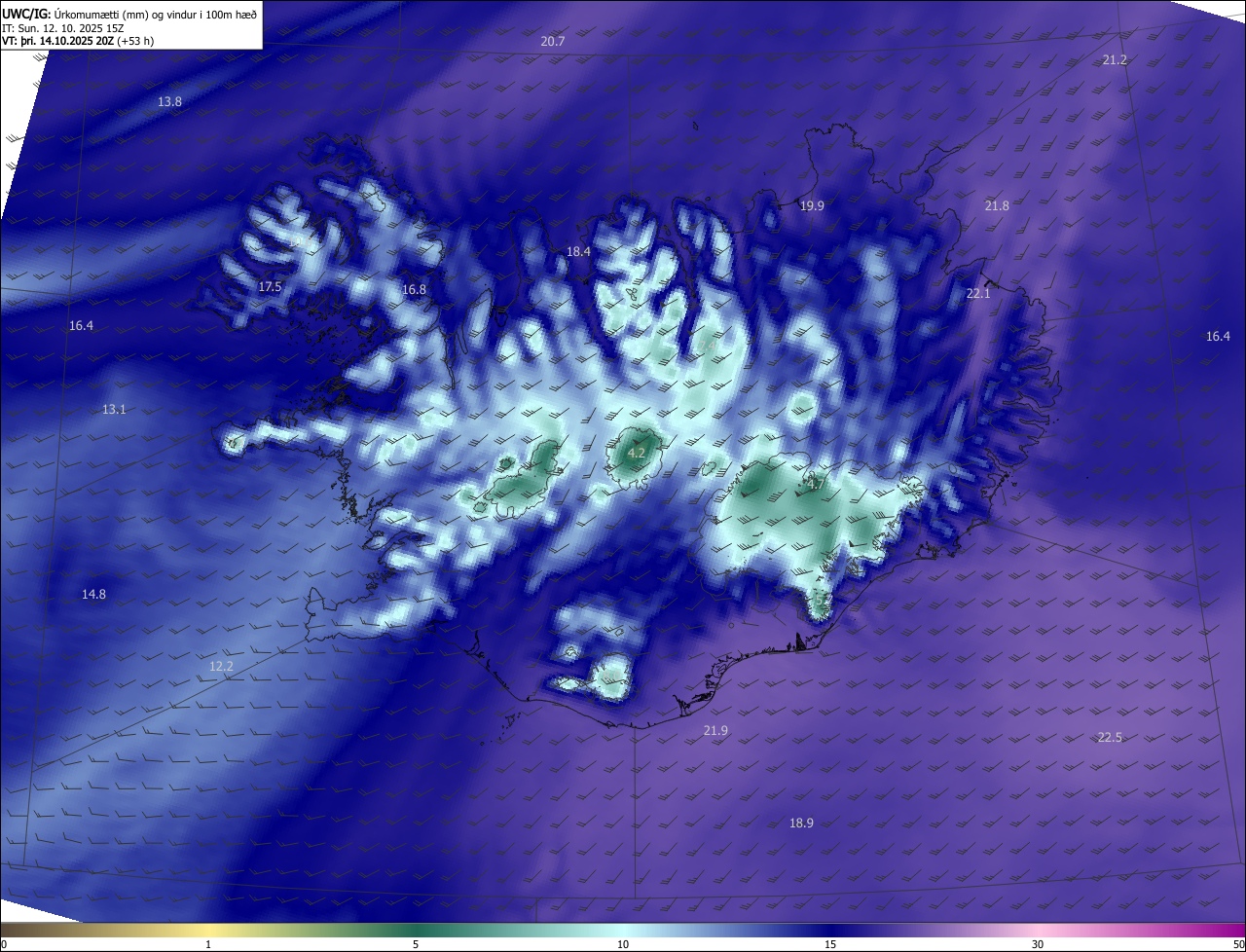Viewport: 1246px width, 952px height.
Task: Click the 16.4 value west of Westfjords
Action: (x=81, y=326)
